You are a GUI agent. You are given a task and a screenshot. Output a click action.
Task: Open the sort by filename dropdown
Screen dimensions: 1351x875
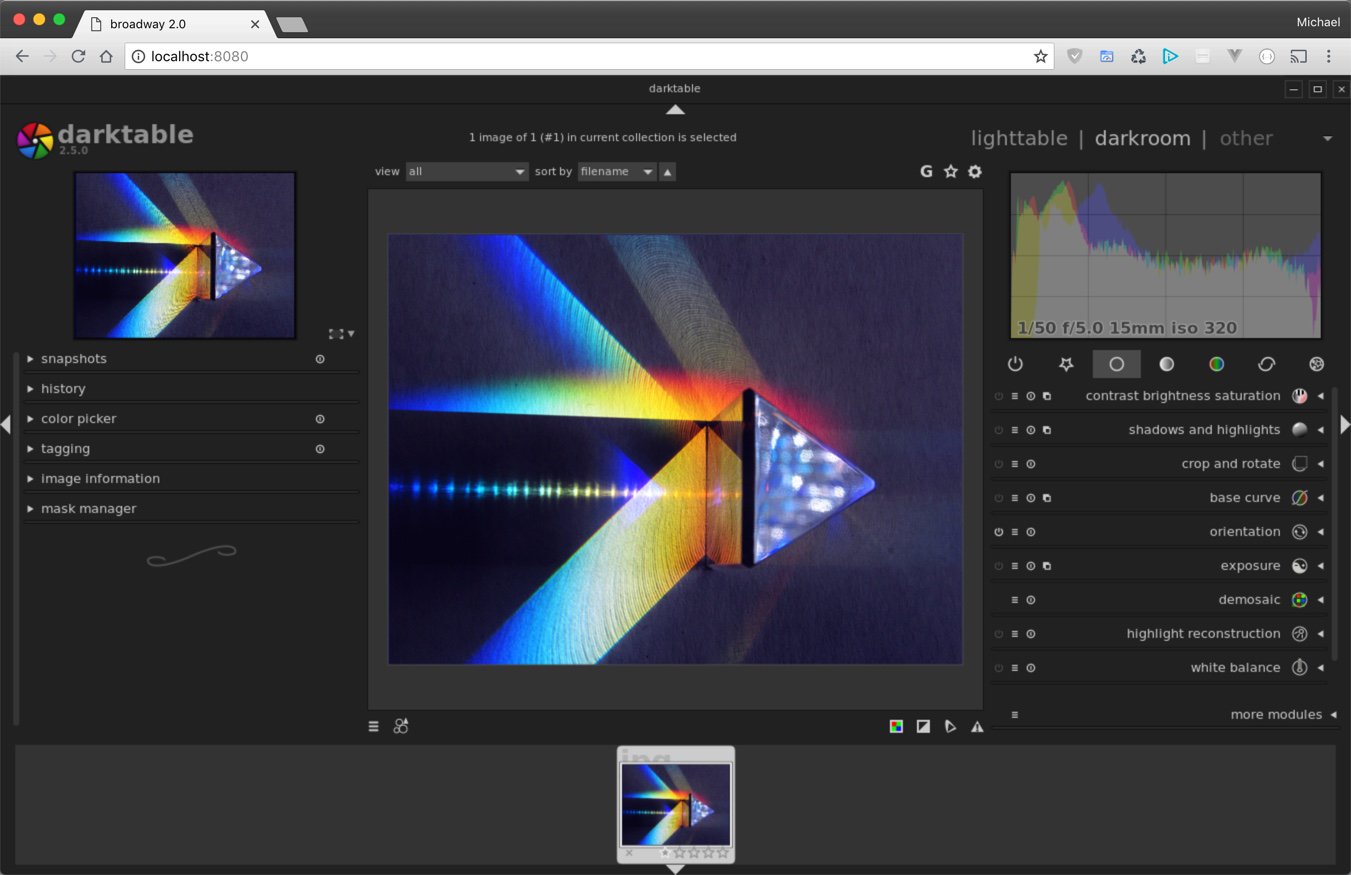click(616, 171)
